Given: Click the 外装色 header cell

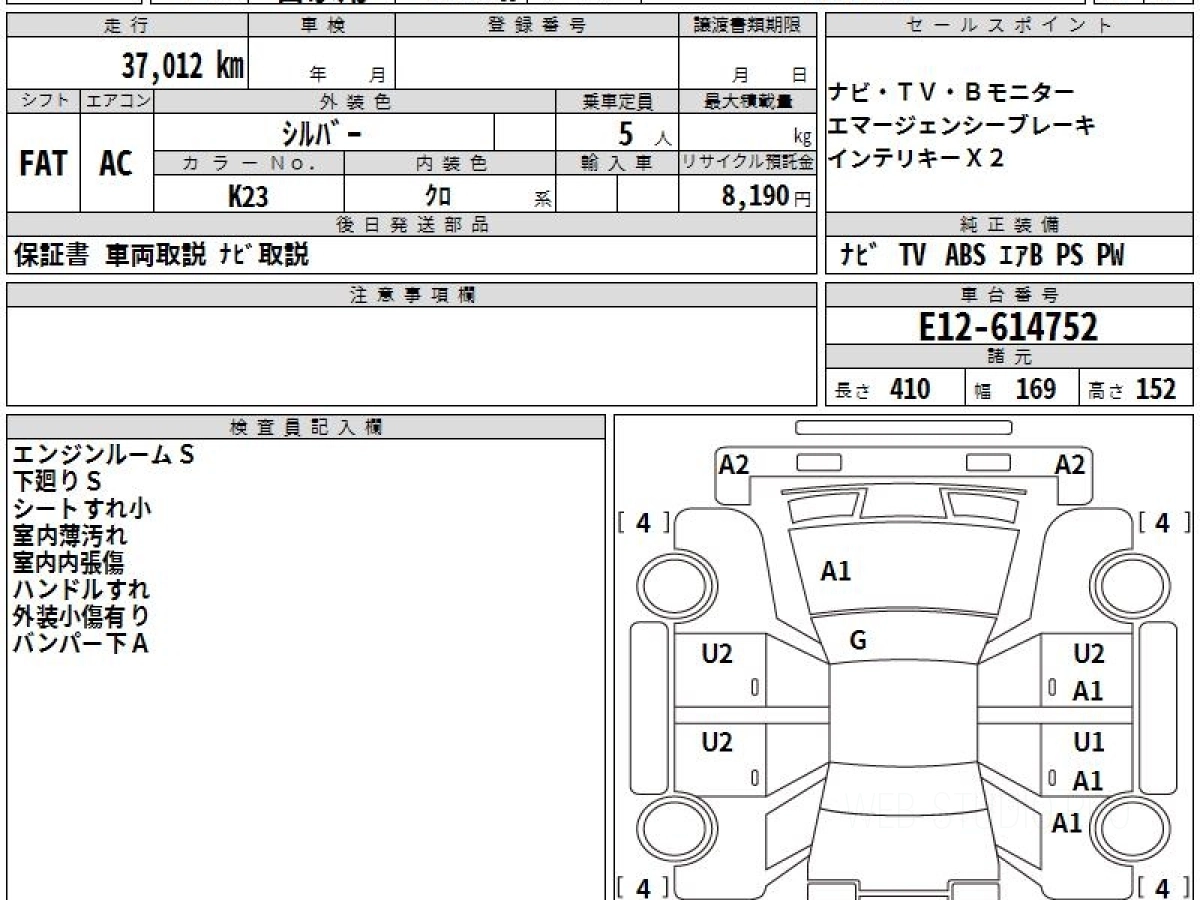Looking at the screenshot, I should [x=355, y=101].
